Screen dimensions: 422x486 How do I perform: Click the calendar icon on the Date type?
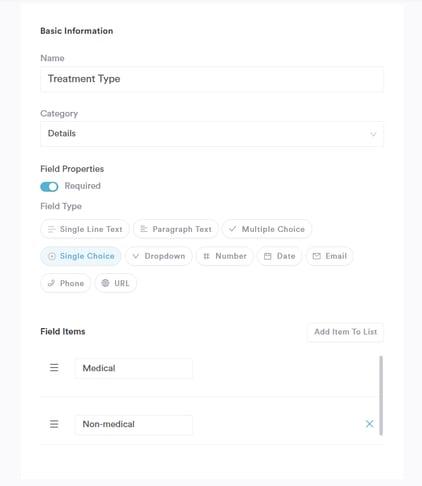[x=267, y=256]
